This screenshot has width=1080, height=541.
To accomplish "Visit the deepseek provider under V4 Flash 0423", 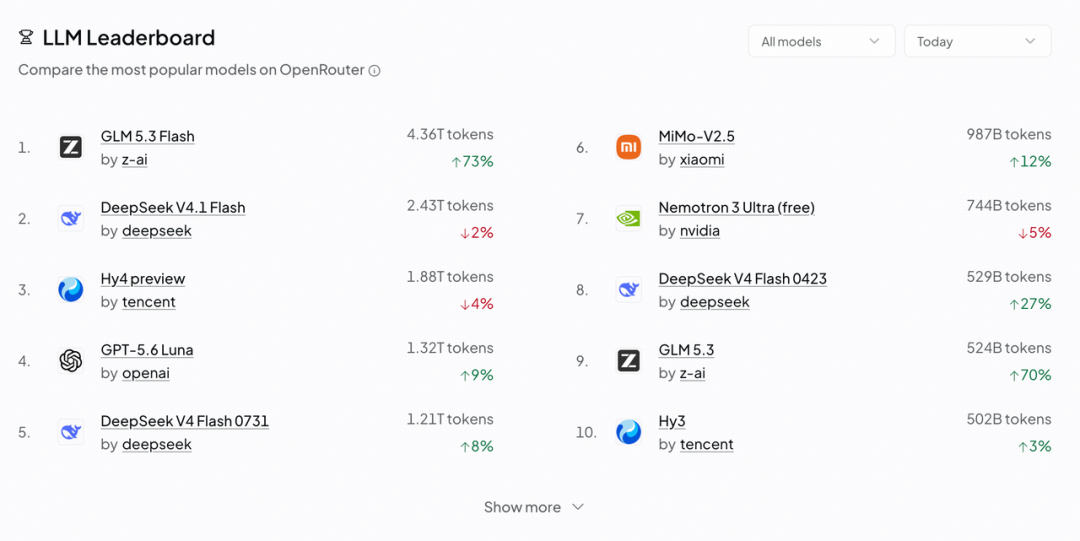I will point(714,302).
